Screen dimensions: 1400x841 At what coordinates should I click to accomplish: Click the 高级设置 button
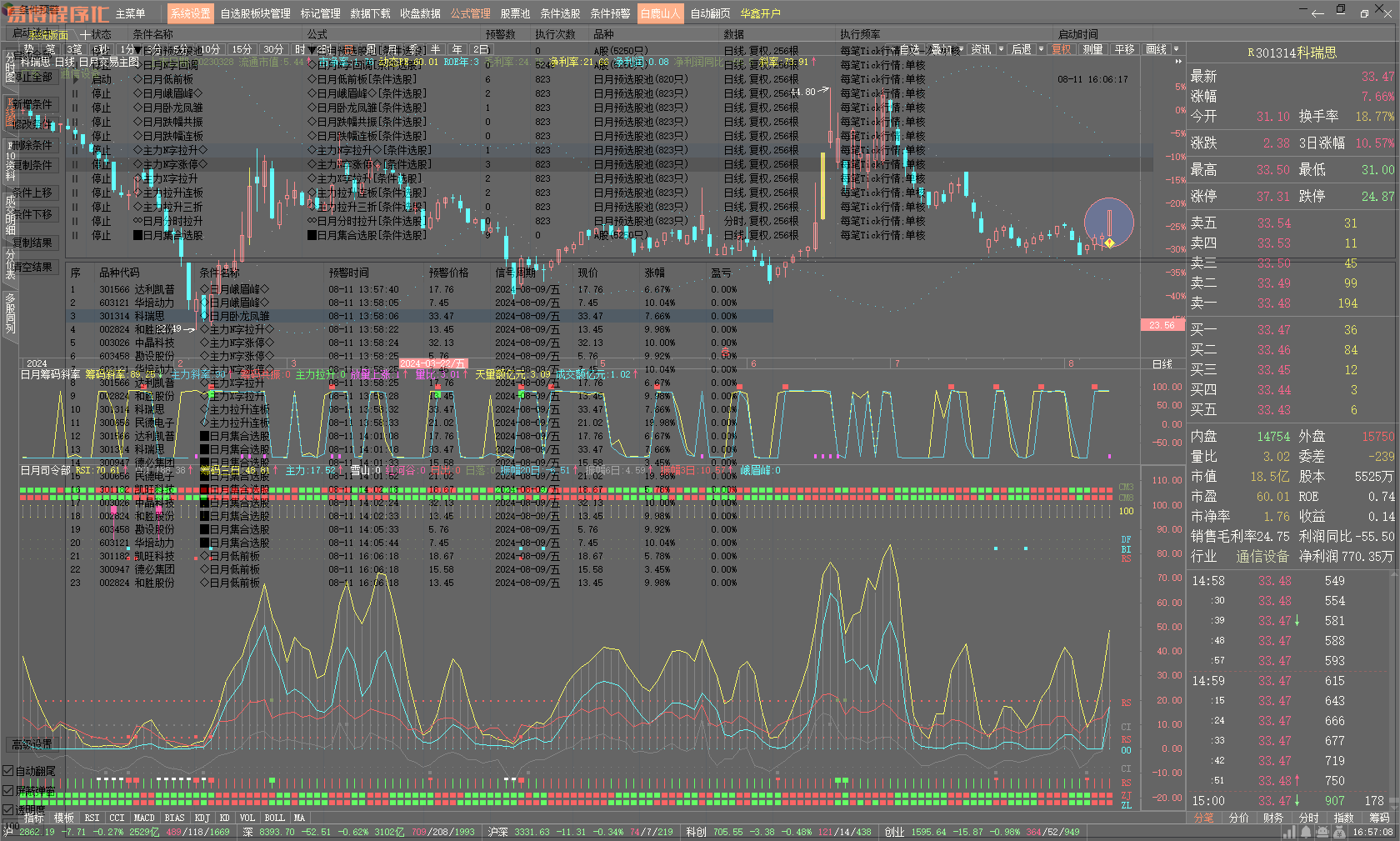32,743
